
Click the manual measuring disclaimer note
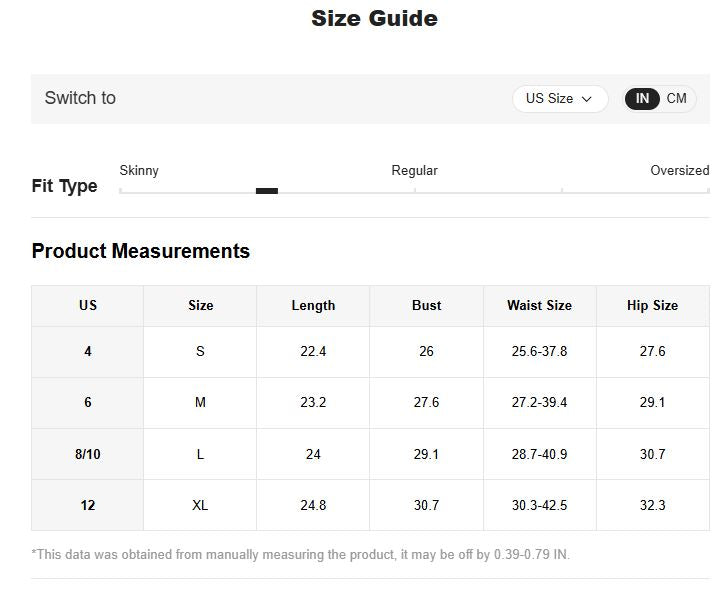[301, 555]
